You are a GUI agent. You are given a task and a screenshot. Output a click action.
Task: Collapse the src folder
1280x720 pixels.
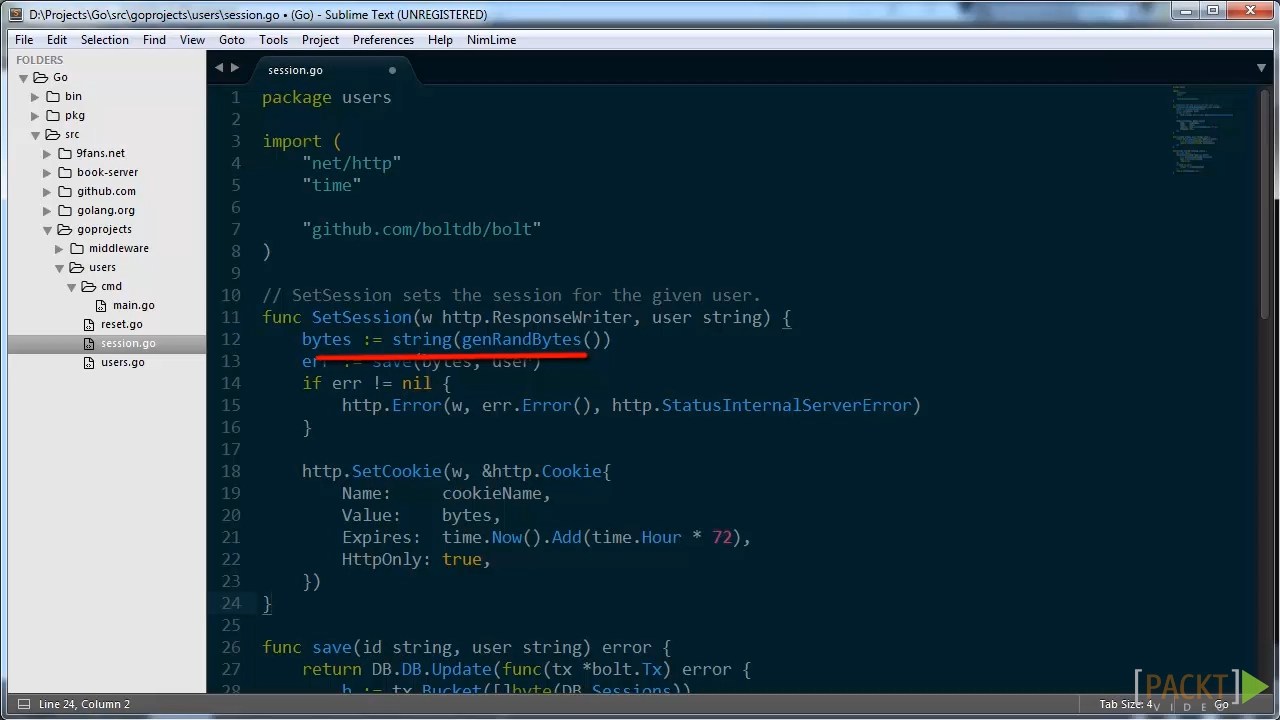(x=35, y=135)
